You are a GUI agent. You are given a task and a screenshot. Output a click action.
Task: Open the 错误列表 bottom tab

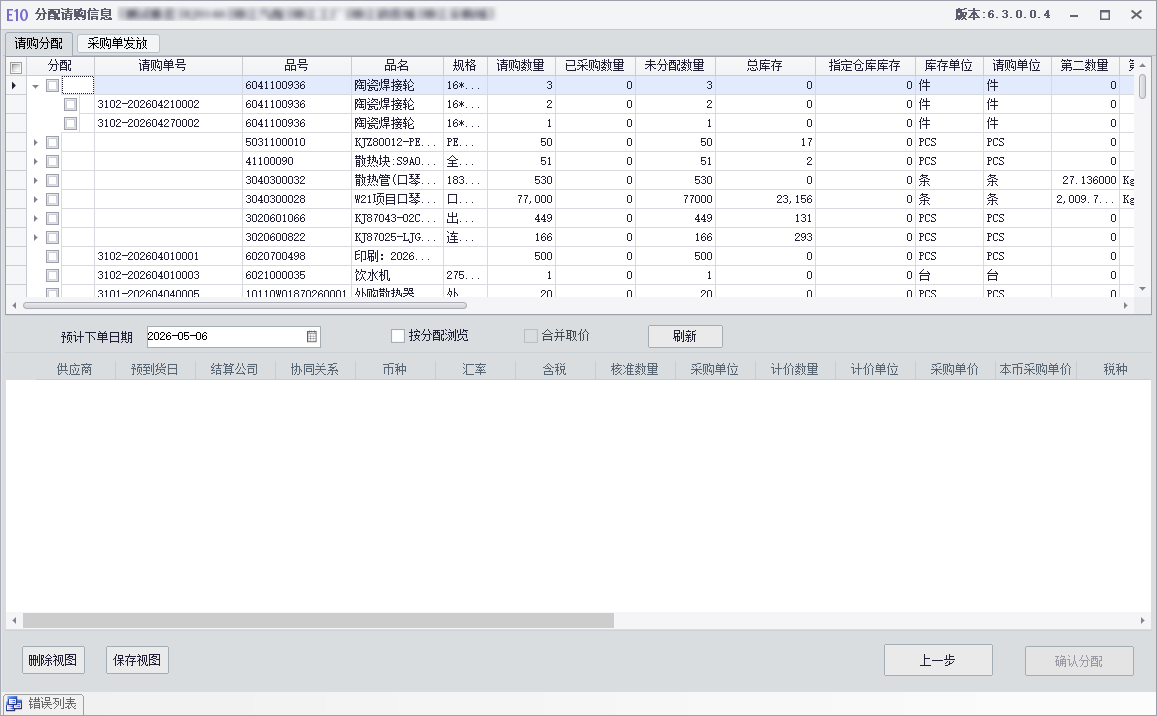coord(44,703)
